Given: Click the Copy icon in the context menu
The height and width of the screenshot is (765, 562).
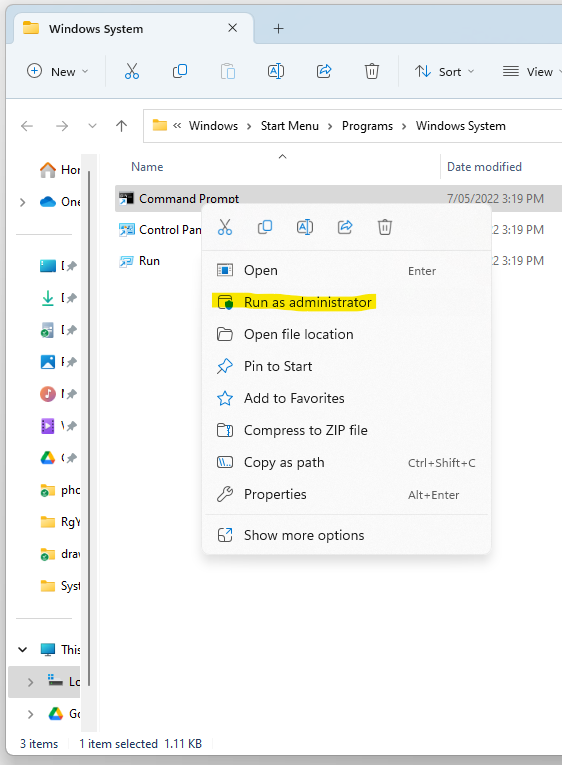Looking at the screenshot, I should click(265, 227).
